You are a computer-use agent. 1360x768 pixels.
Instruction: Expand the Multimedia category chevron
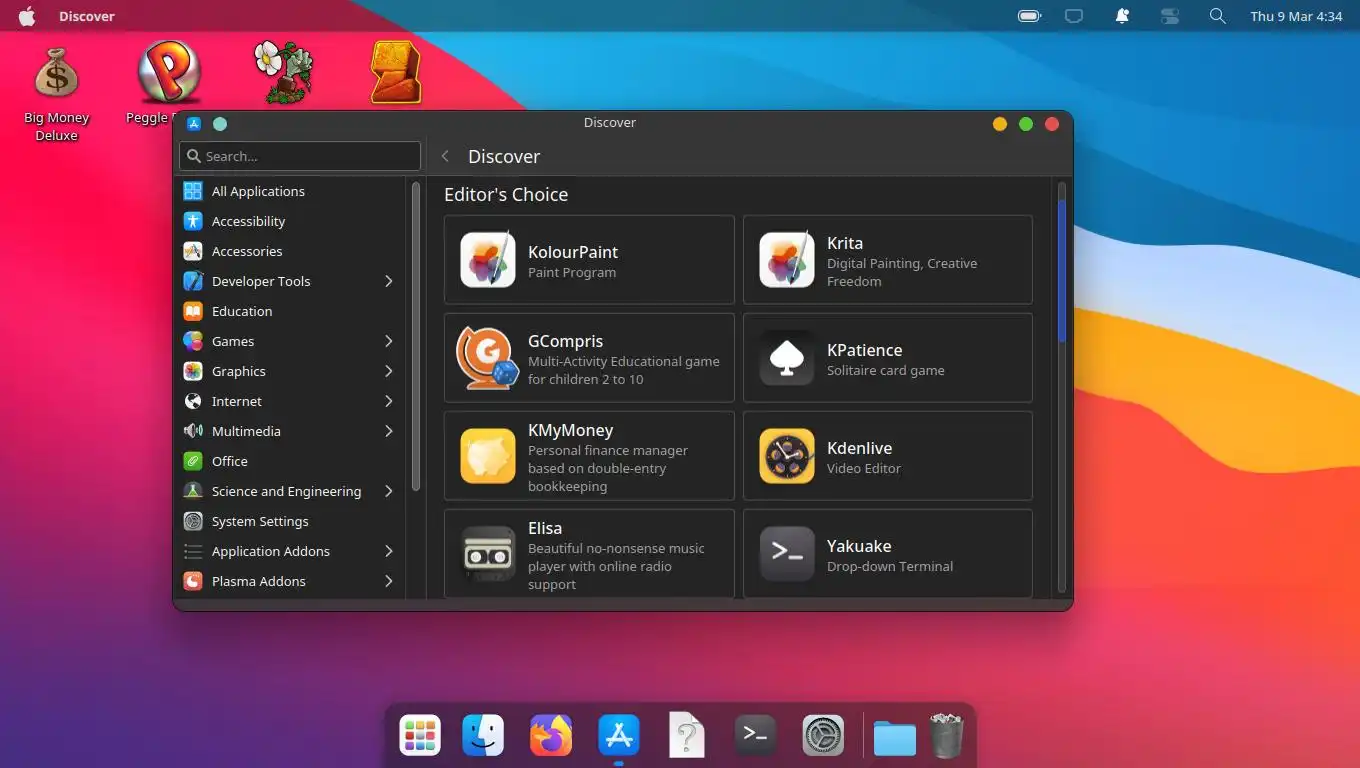coord(389,431)
